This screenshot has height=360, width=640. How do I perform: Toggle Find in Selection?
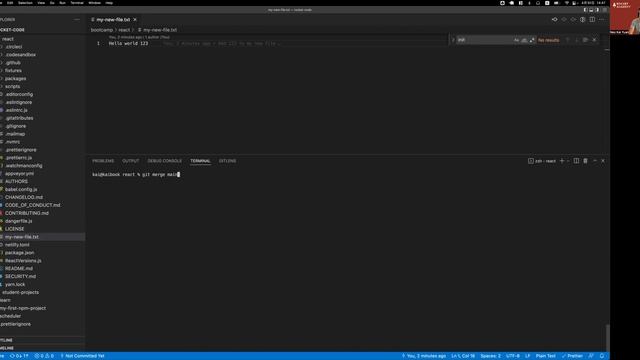(x=585, y=40)
